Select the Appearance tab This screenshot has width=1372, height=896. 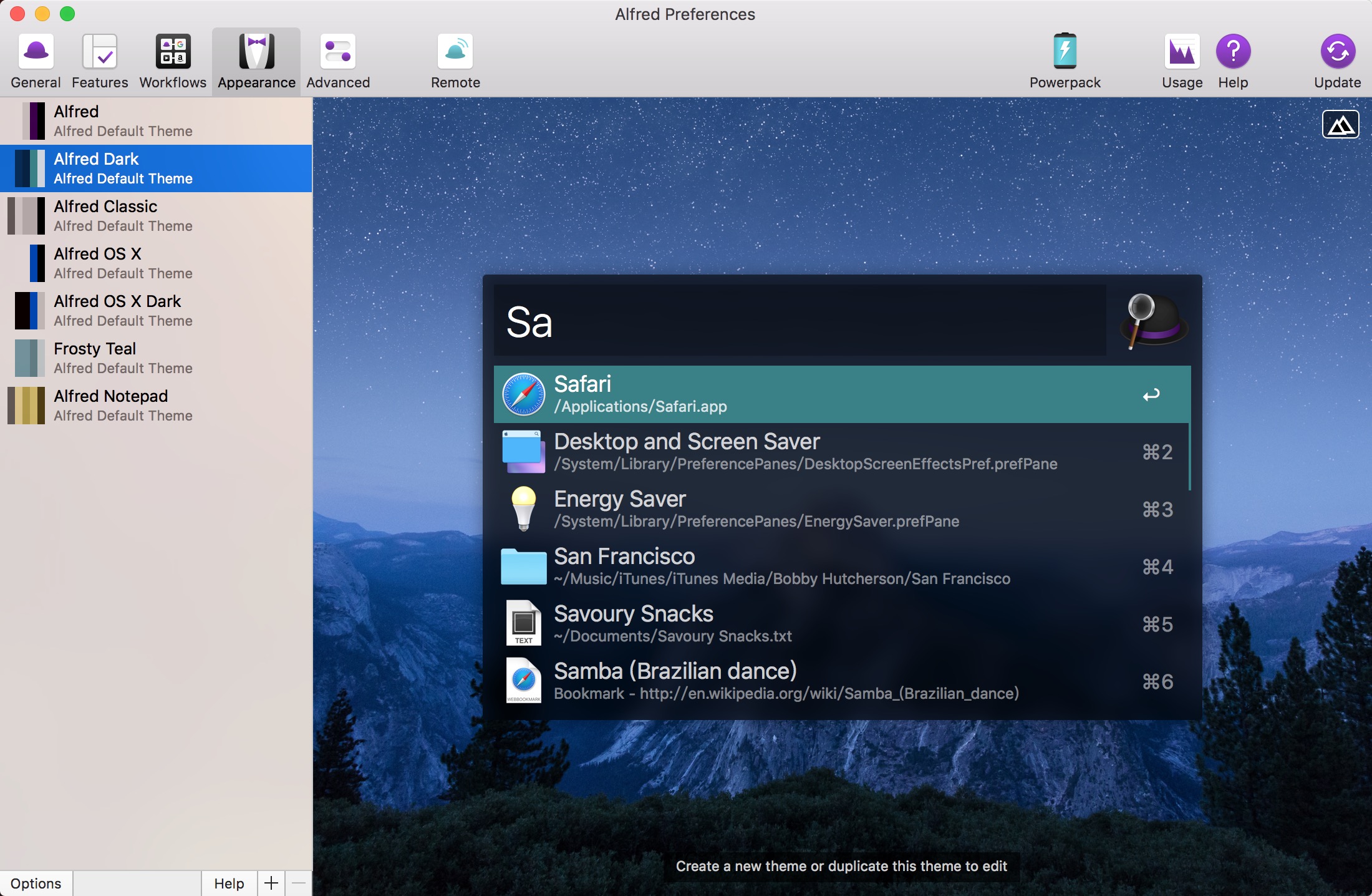pyautogui.click(x=256, y=61)
